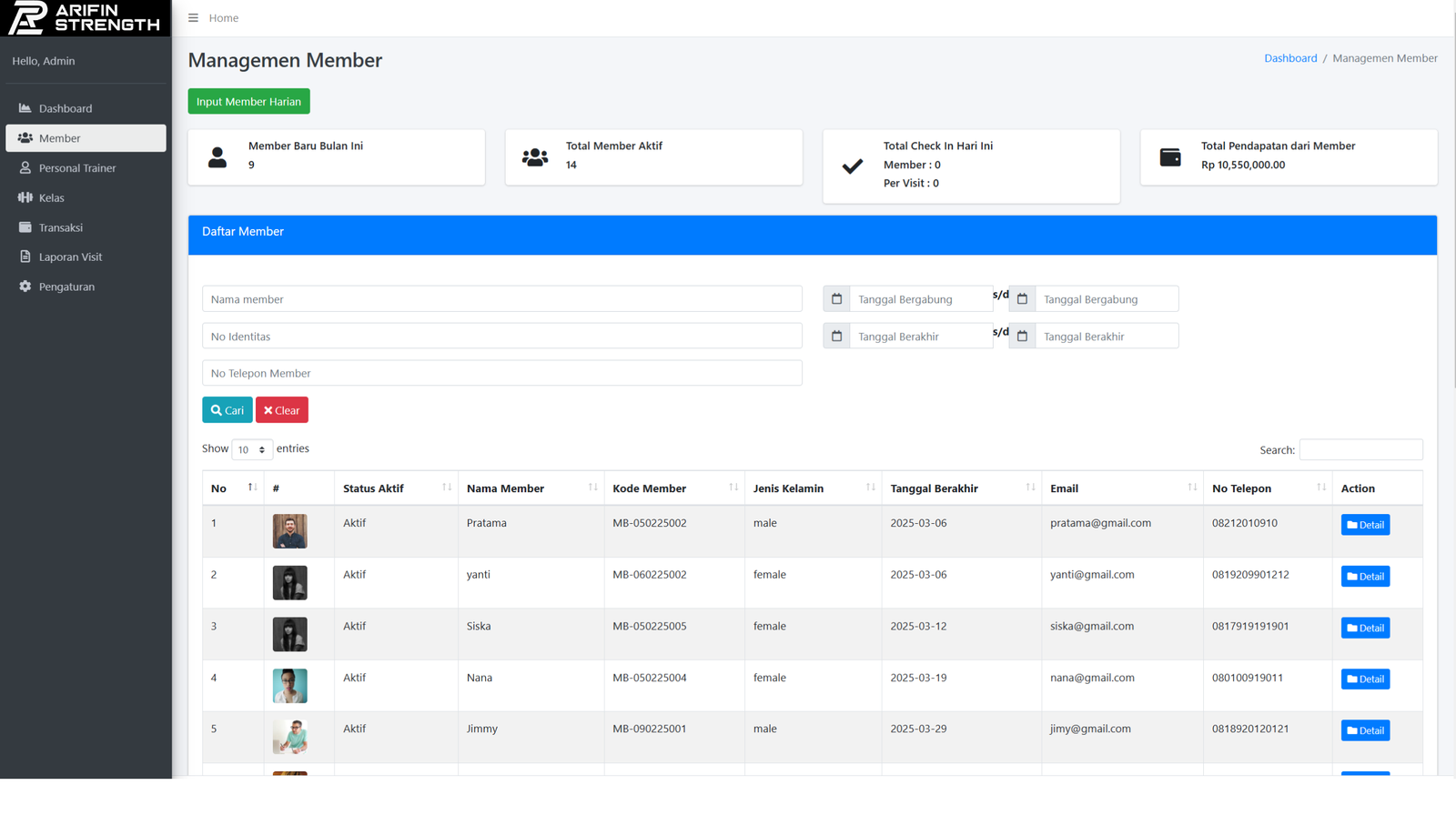Toggle the sidebar hamburger menu icon
1456x815 pixels.
tap(193, 18)
